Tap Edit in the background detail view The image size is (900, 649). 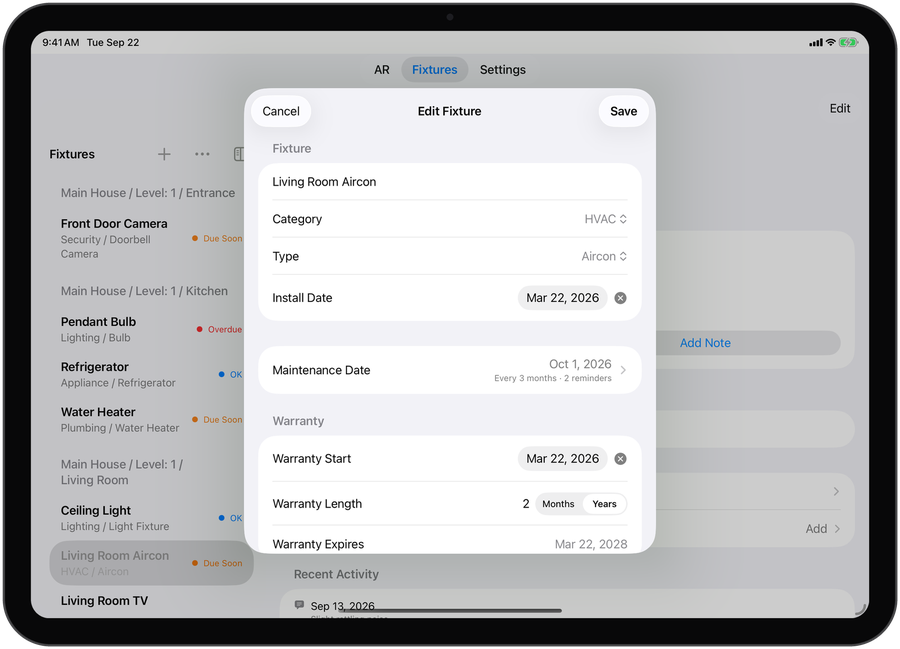pos(840,108)
